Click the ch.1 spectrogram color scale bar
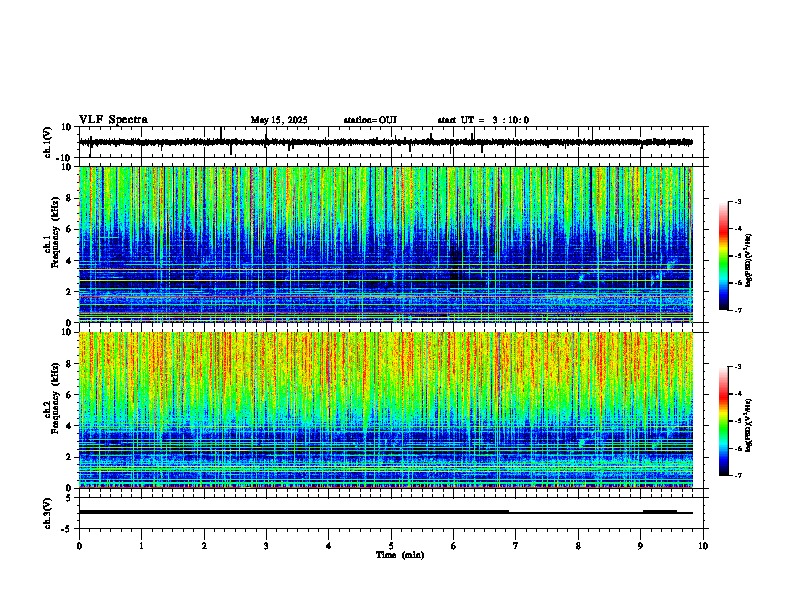792x612 pixels. (x=723, y=256)
